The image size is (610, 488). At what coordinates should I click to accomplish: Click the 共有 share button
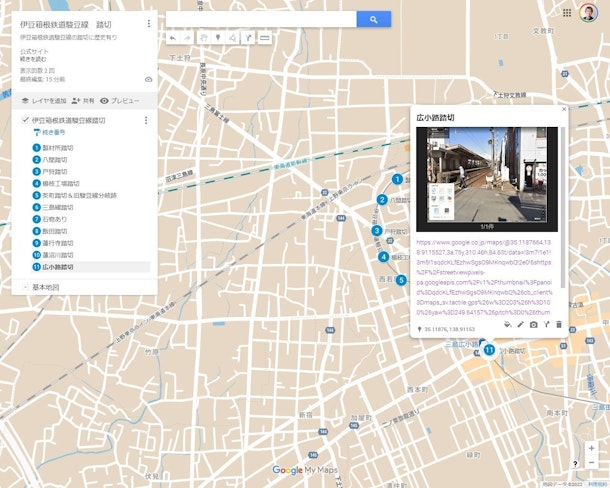83,101
